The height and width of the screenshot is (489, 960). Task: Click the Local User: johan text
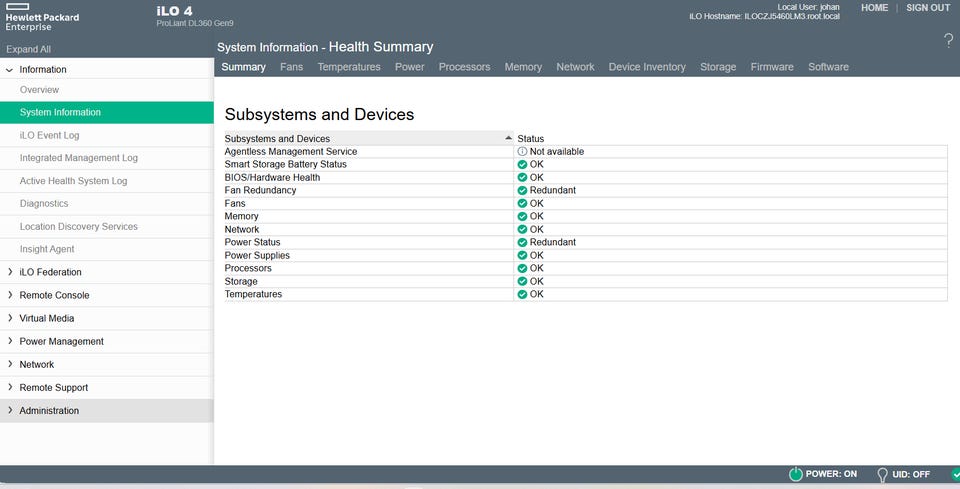[x=808, y=7]
